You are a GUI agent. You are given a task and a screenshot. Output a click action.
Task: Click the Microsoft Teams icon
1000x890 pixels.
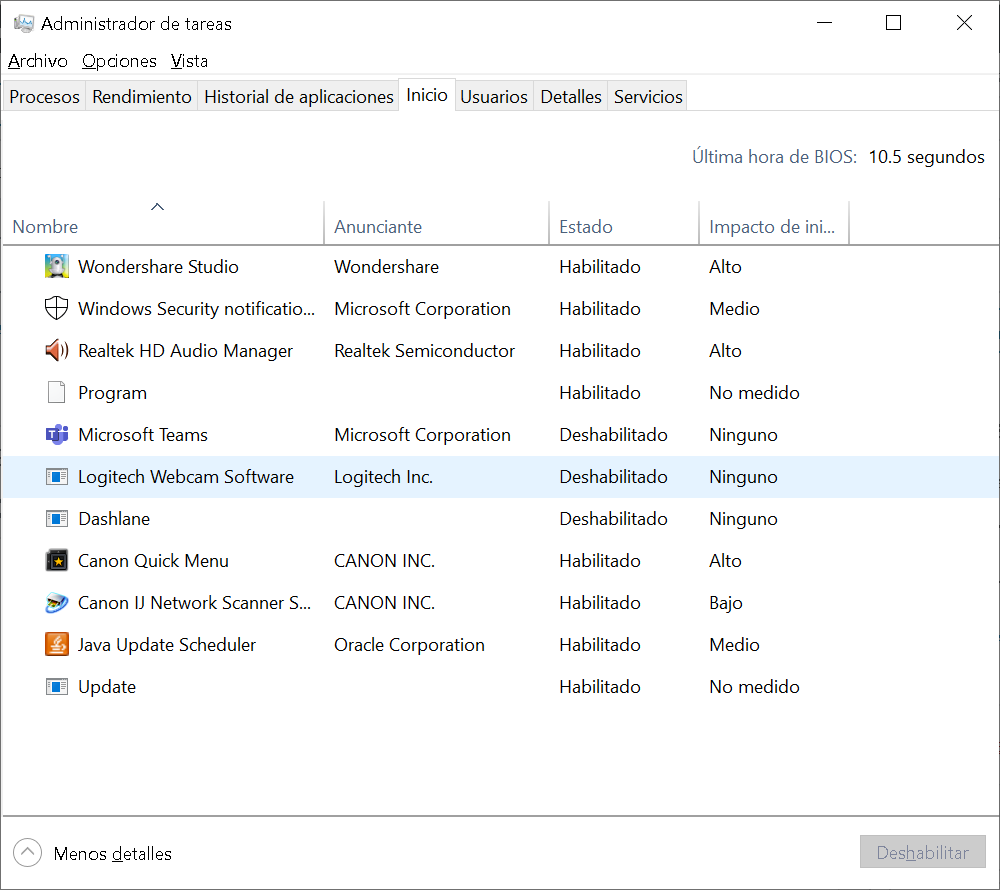point(57,435)
